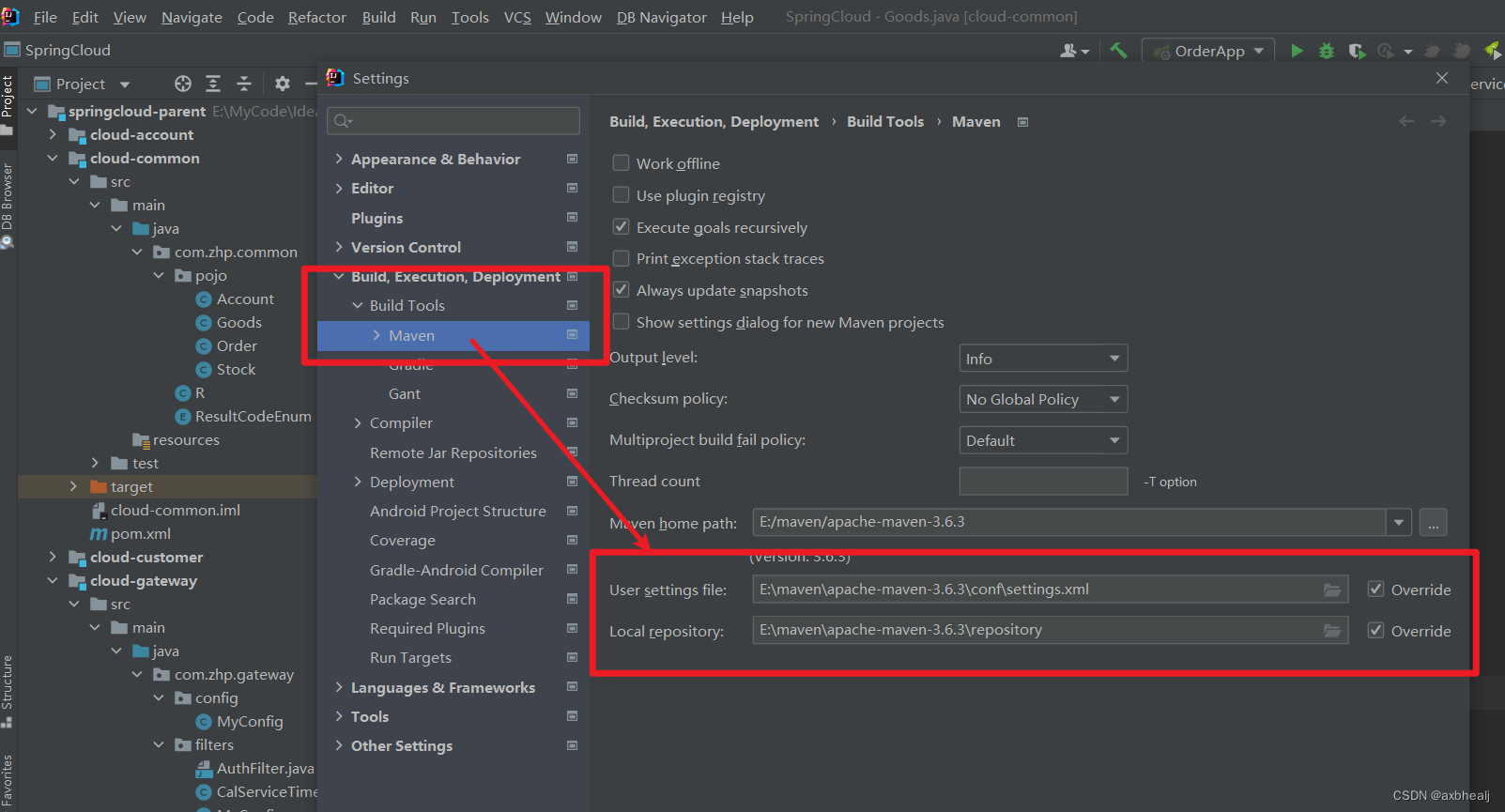The image size is (1505, 812).
Task: Run with coverage shield icon
Action: pyautogui.click(x=1357, y=51)
